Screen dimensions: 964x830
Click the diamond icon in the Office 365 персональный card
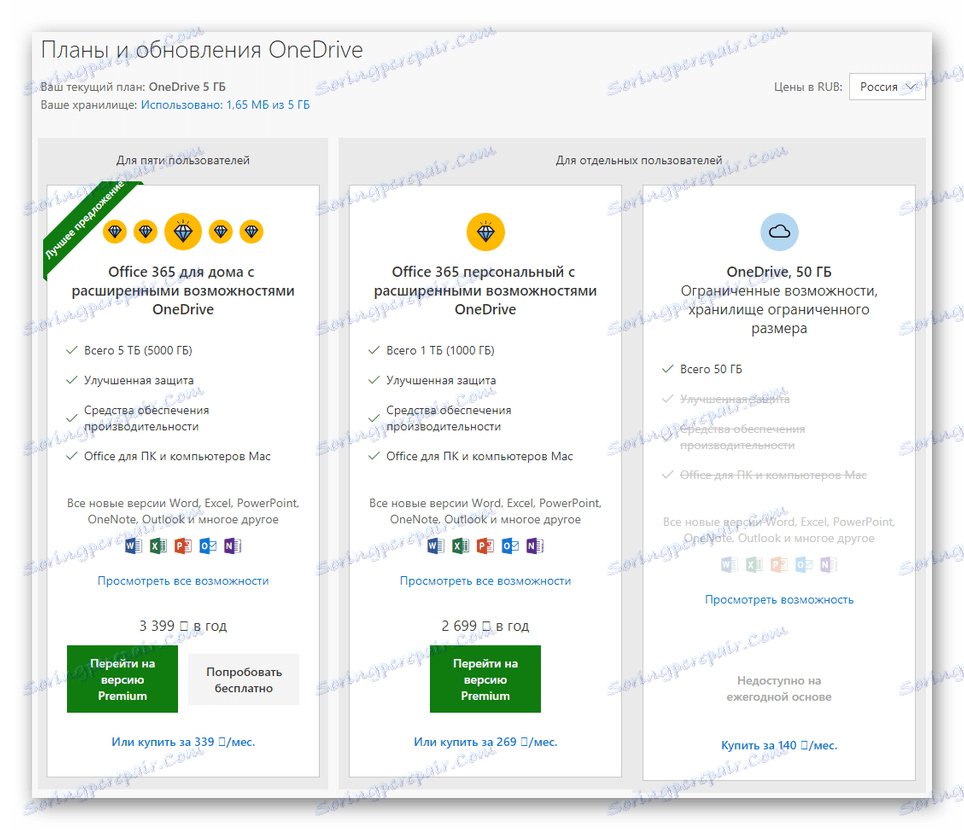click(486, 232)
